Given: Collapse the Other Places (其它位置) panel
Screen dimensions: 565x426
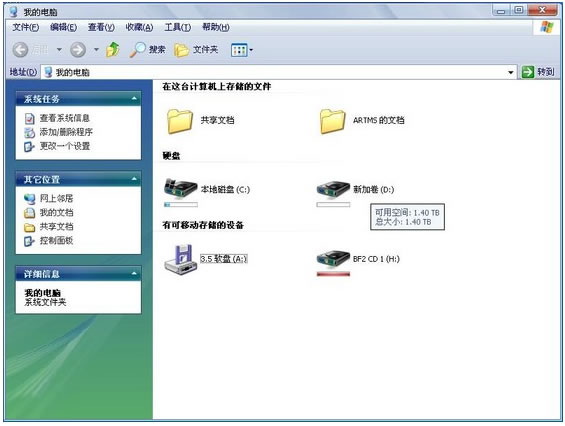Looking at the screenshot, I should coord(134,179).
